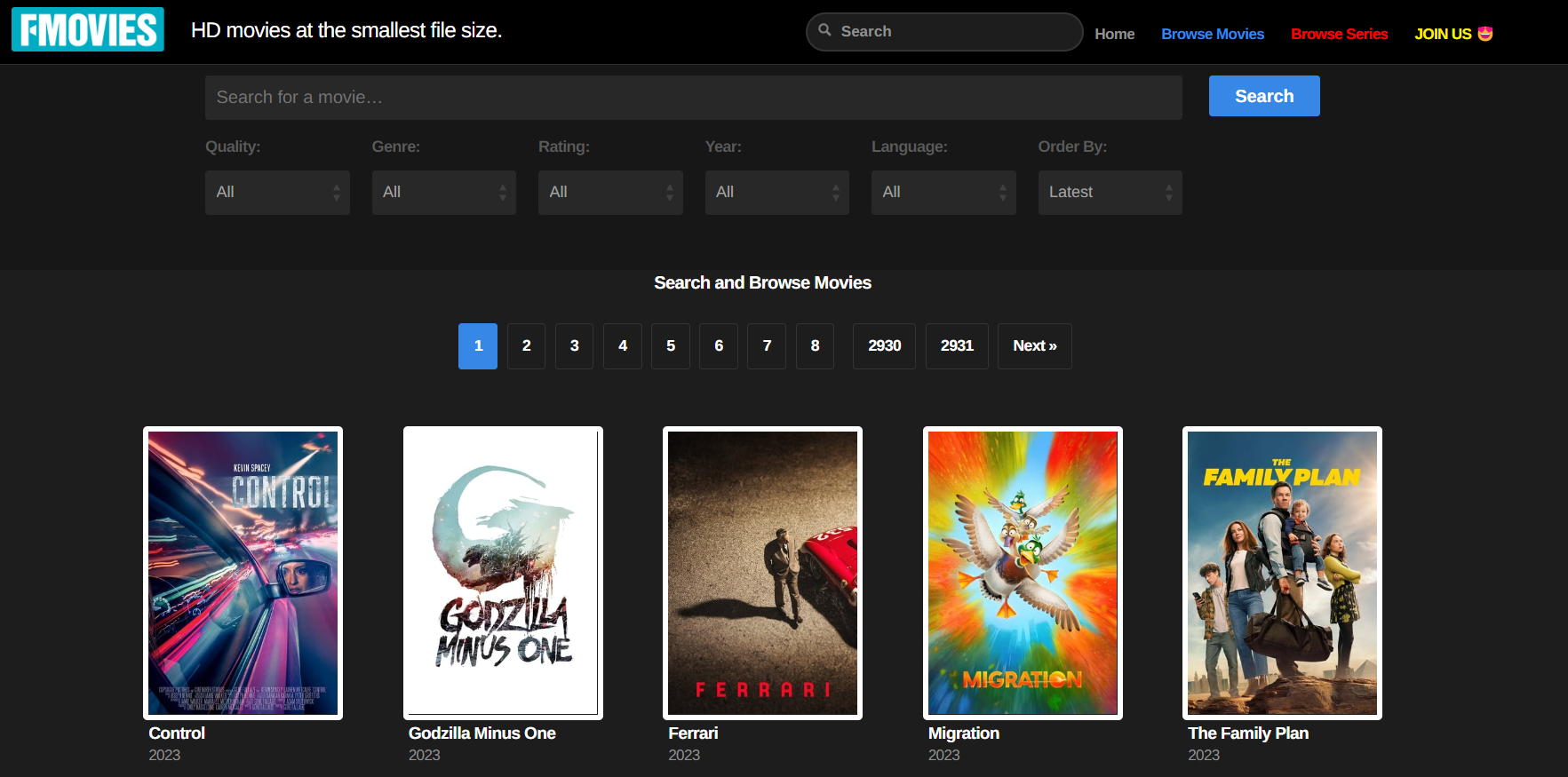Viewport: 1568px width, 777px height.
Task: Go to page 4
Action: coord(623,346)
